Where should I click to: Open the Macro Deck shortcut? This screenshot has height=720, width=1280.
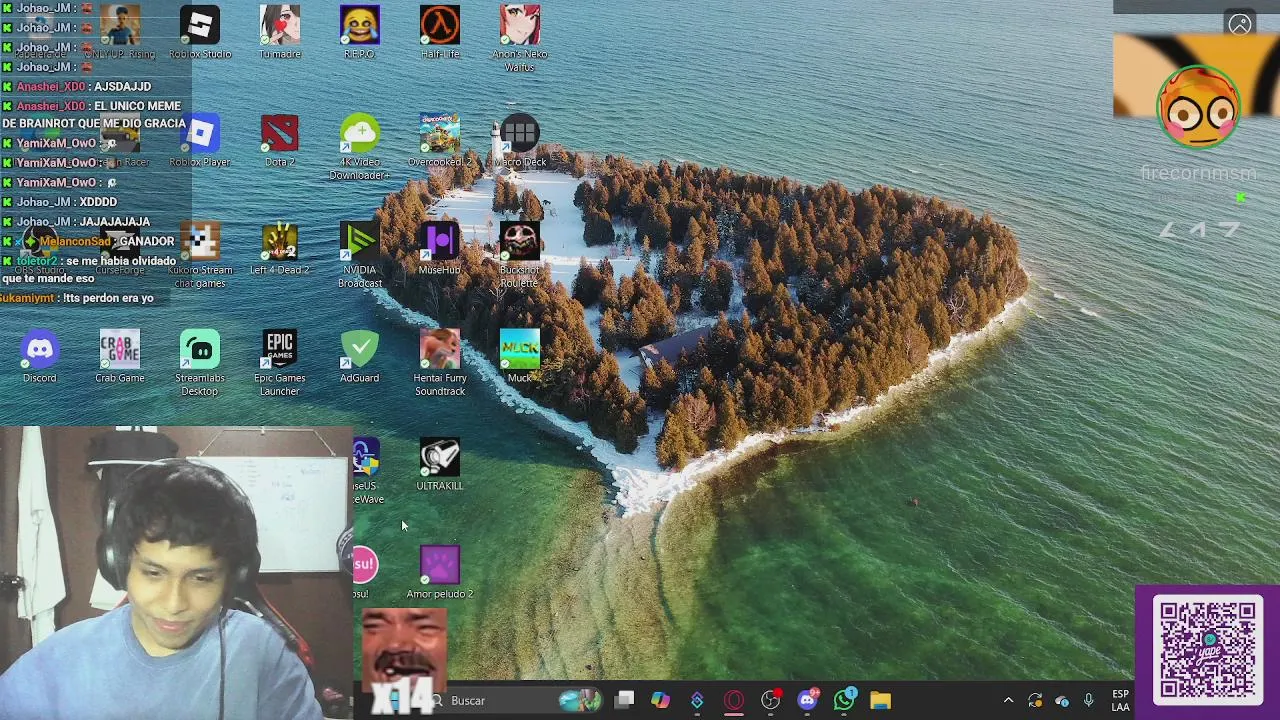click(520, 140)
